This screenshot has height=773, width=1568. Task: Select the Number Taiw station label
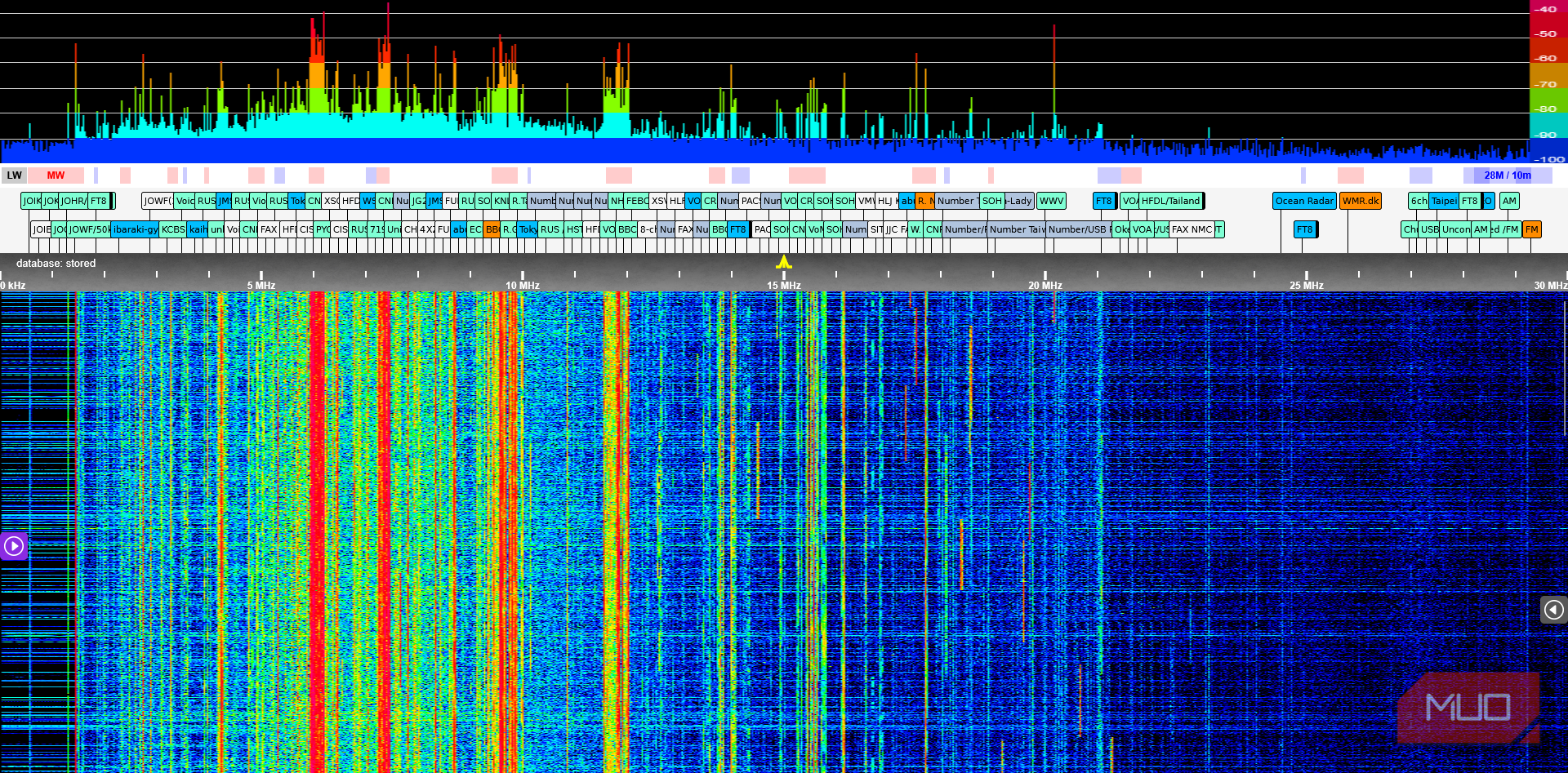pos(1017,229)
